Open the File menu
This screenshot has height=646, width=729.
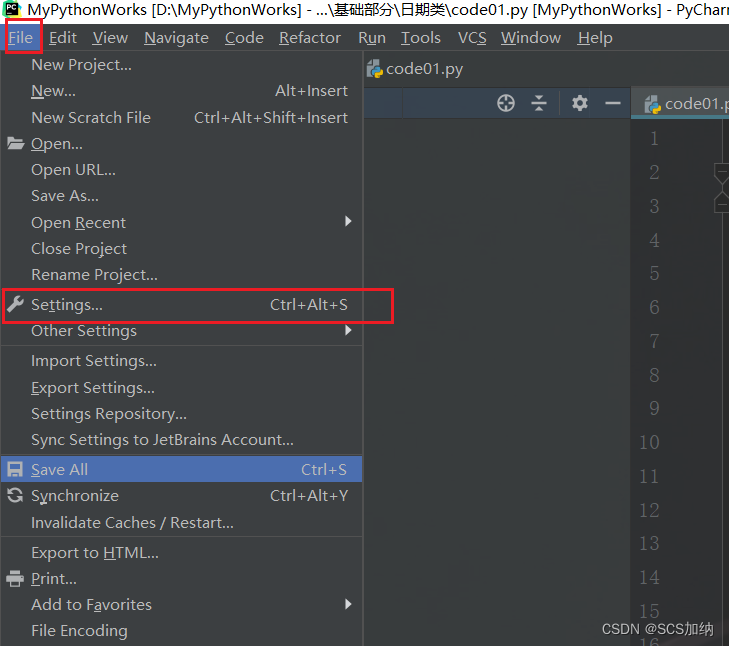click(x=21, y=38)
